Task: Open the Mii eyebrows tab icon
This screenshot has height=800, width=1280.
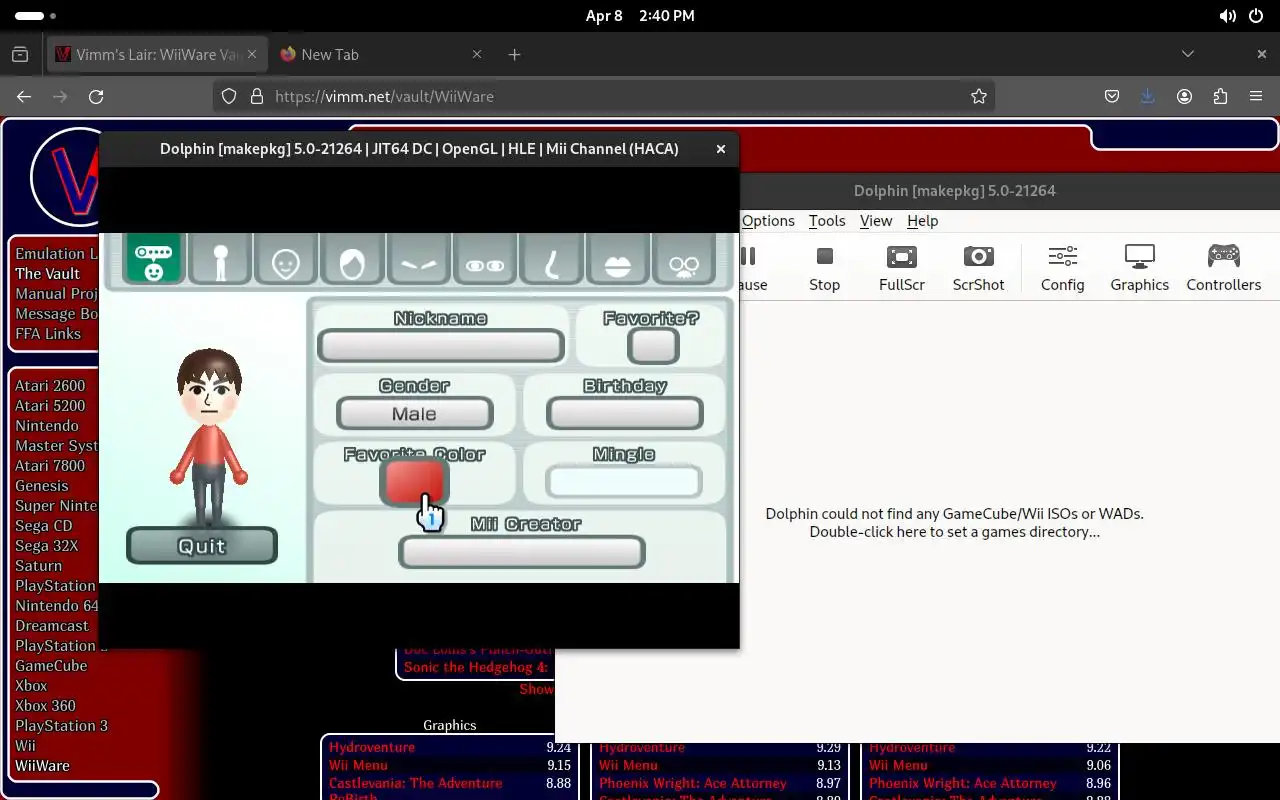Action: [x=418, y=260]
